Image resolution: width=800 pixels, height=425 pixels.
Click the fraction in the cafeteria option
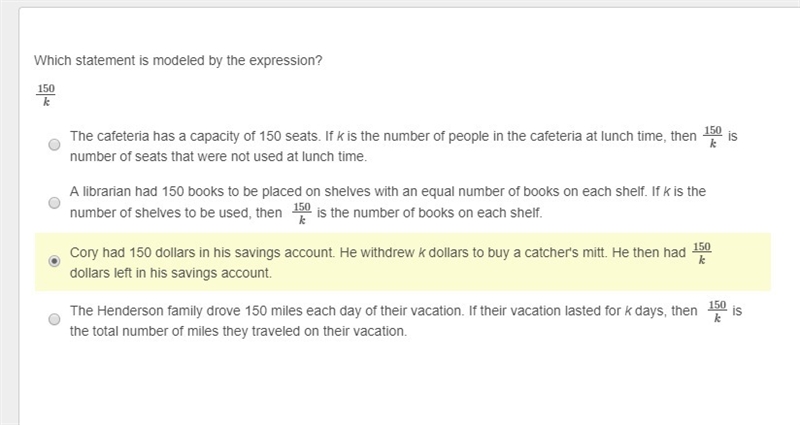[713, 136]
